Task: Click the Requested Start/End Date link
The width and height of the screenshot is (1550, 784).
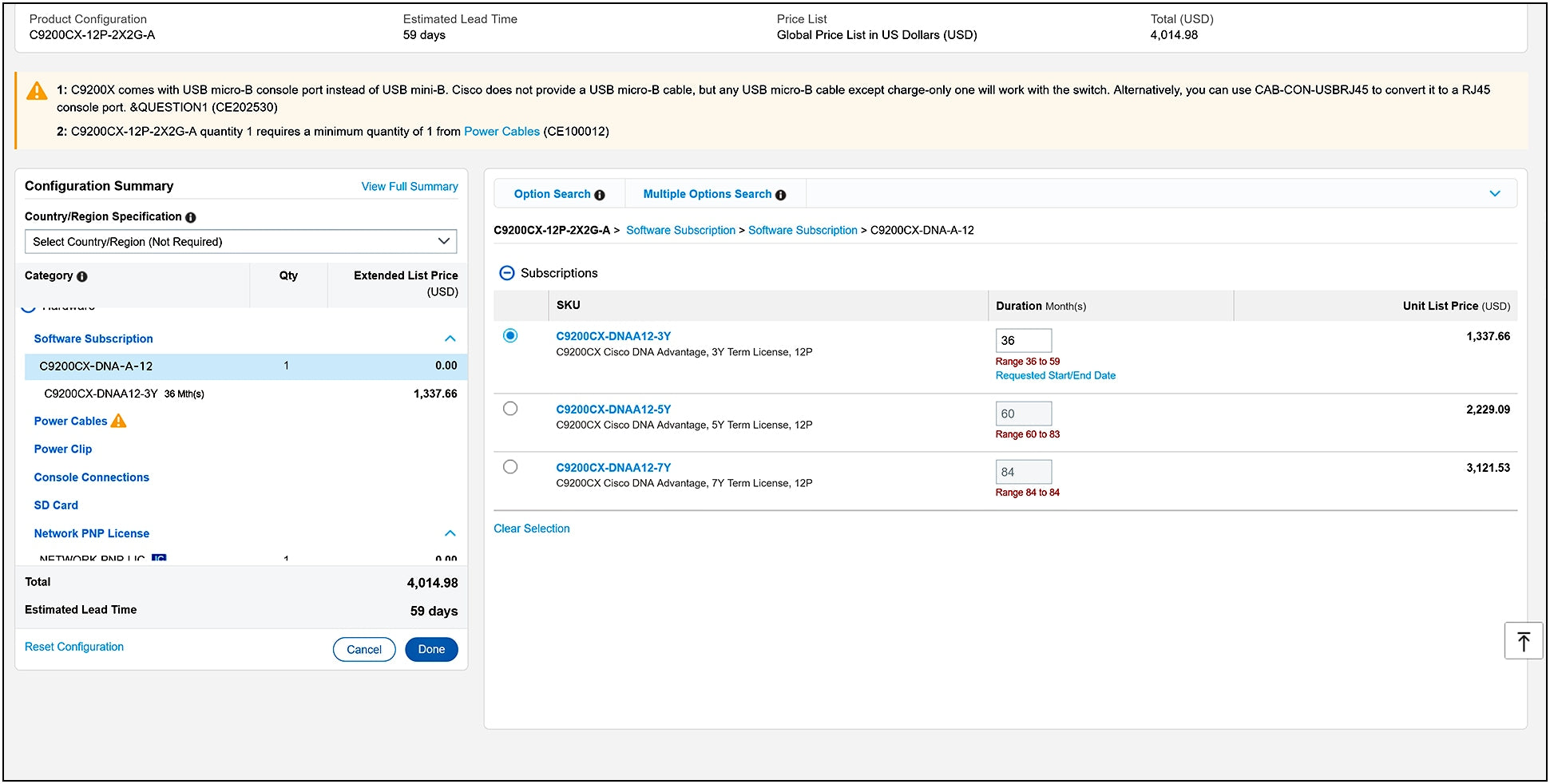Action: (1055, 375)
